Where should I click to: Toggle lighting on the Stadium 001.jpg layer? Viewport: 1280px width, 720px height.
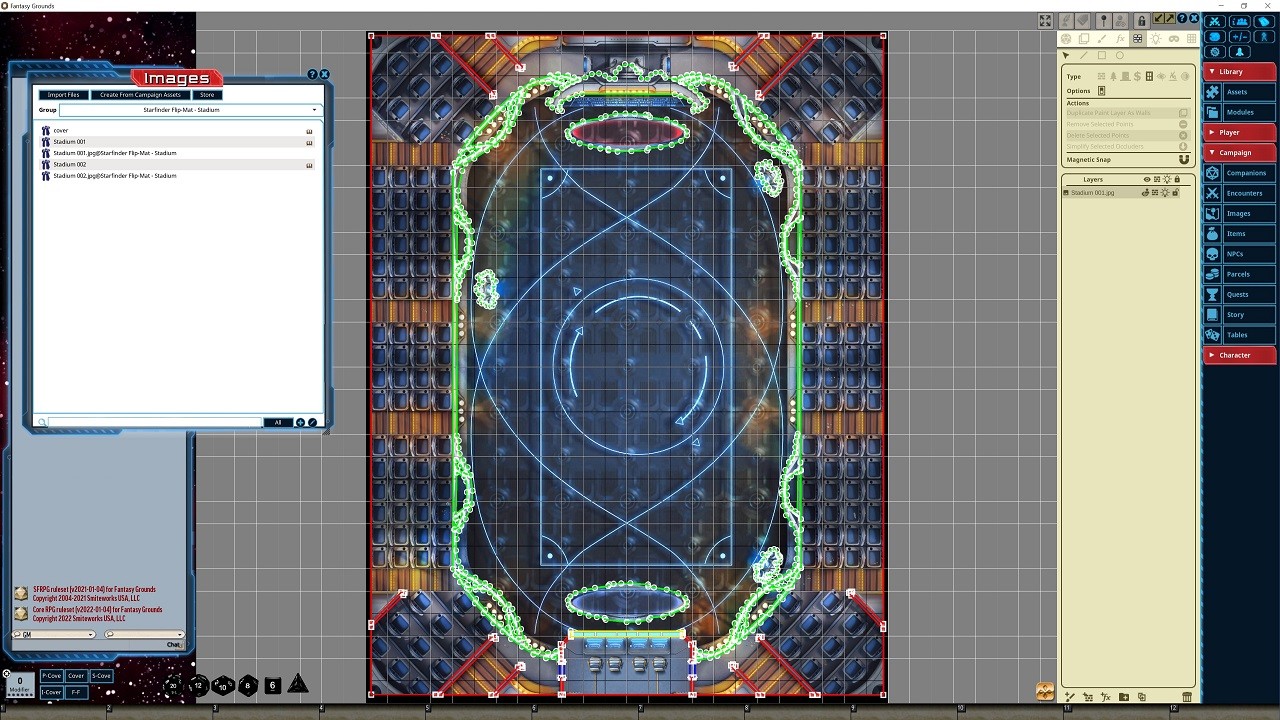click(x=1166, y=193)
